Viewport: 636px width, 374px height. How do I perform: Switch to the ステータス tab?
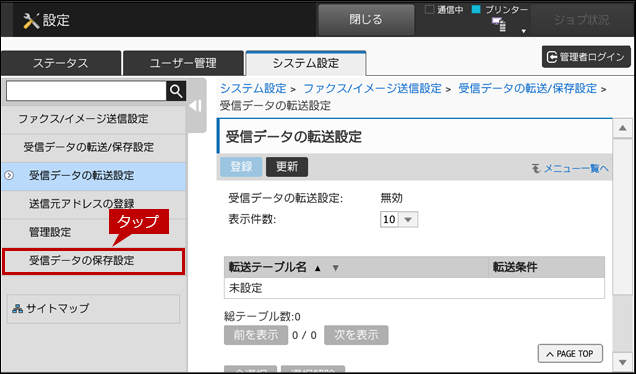61,63
